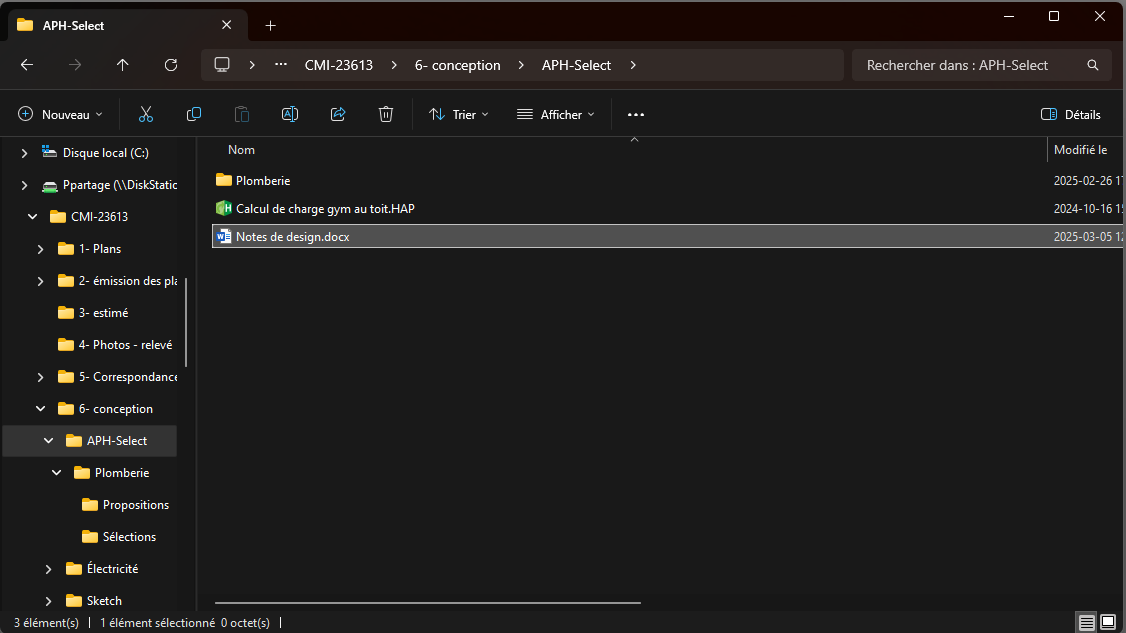This screenshot has width=1126, height=633.
Task: Click the Rechercher dans APH-Select search box
Action: [970, 65]
